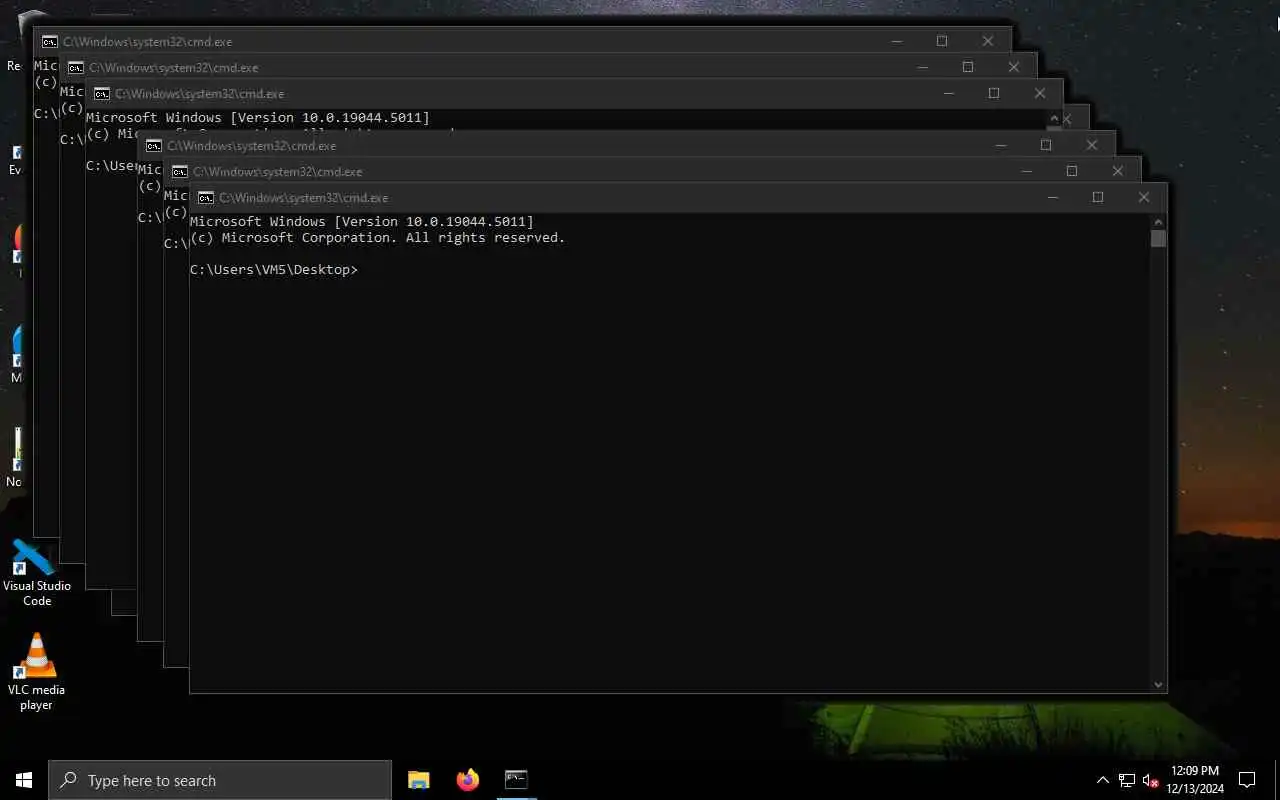Close the rearmost cmd window
The width and height of the screenshot is (1280, 800).
(x=988, y=41)
